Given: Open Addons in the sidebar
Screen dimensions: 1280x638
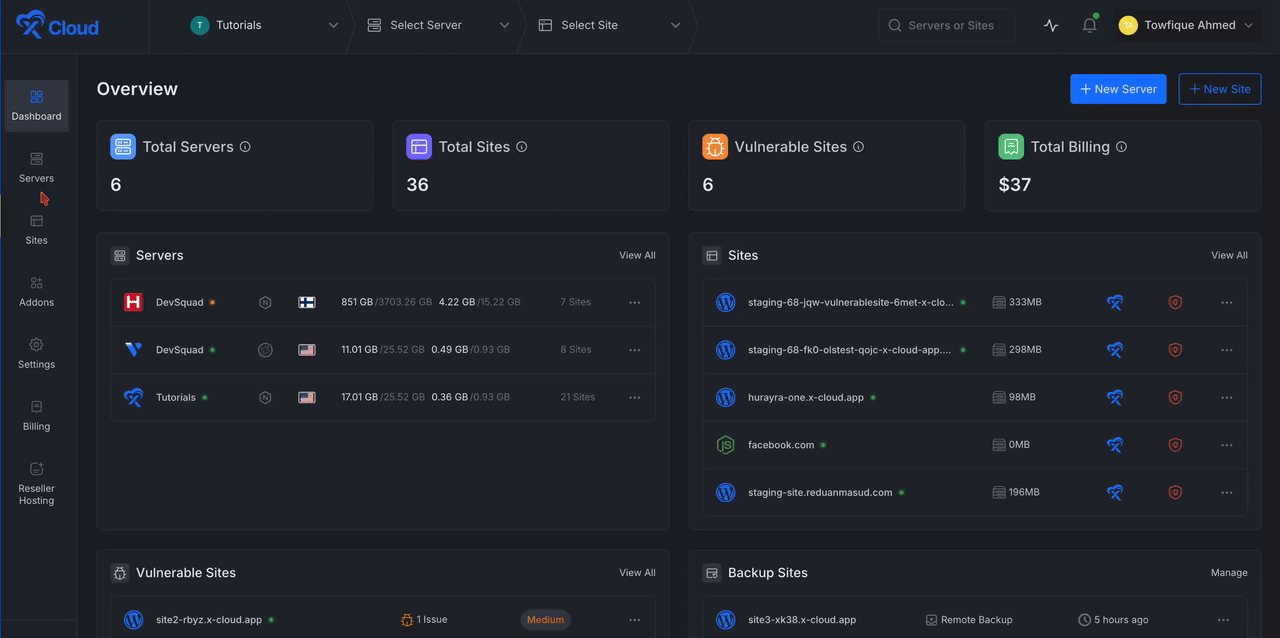Looking at the screenshot, I should tap(37, 291).
